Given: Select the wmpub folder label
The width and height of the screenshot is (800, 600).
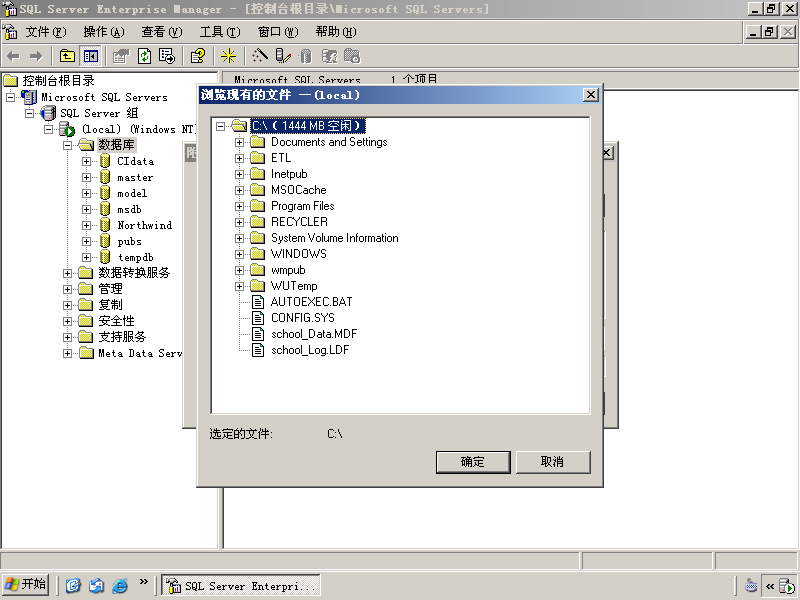Looking at the screenshot, I should 288,270.
